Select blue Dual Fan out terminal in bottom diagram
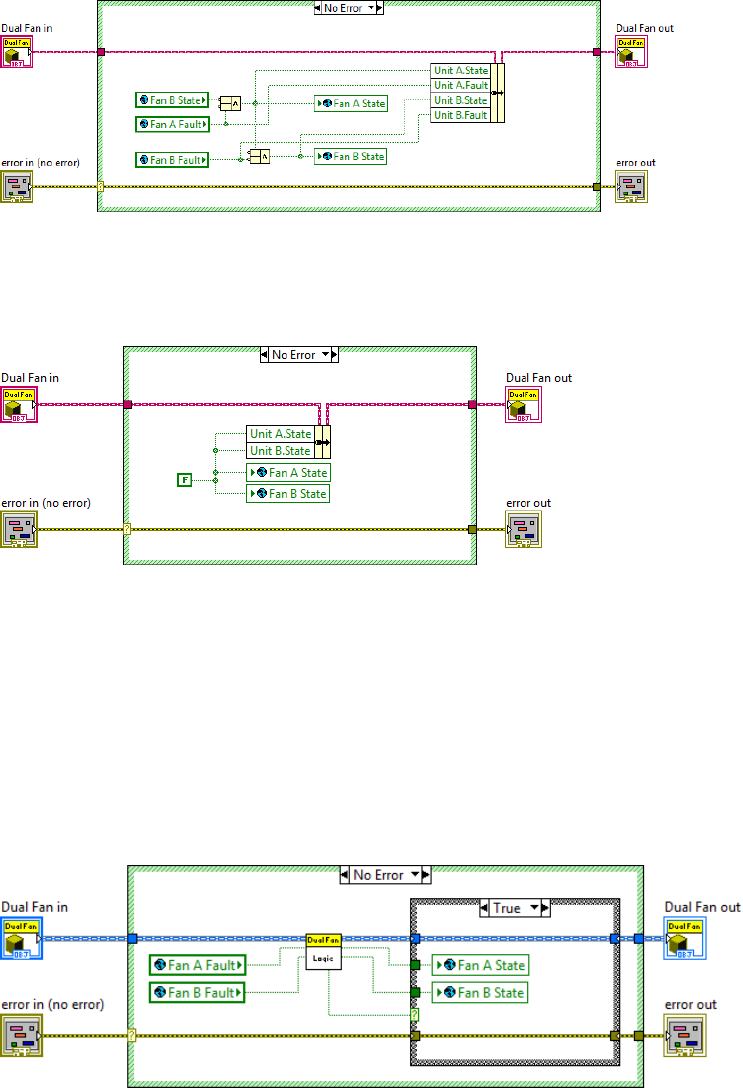743x1088 pixels. tap(685, 938)
